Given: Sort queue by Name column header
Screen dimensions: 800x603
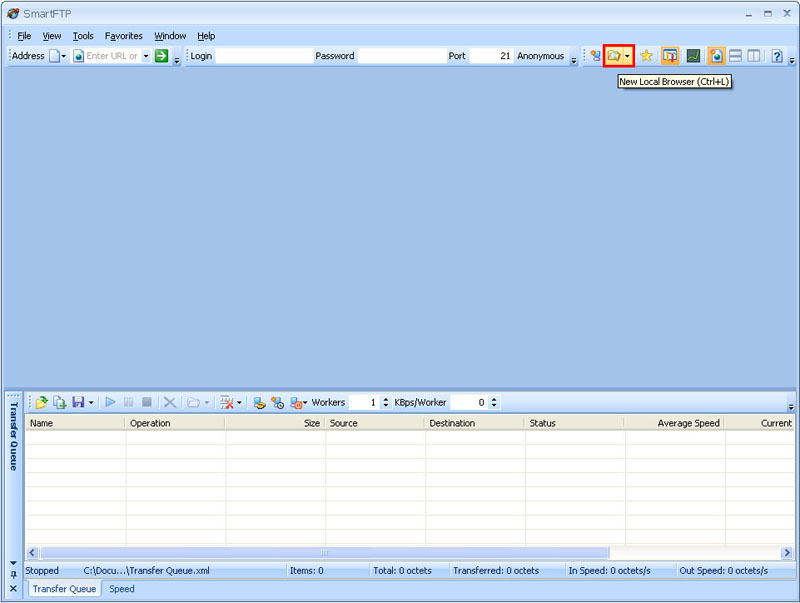Looking at the screenshot, I should [75, 423].
